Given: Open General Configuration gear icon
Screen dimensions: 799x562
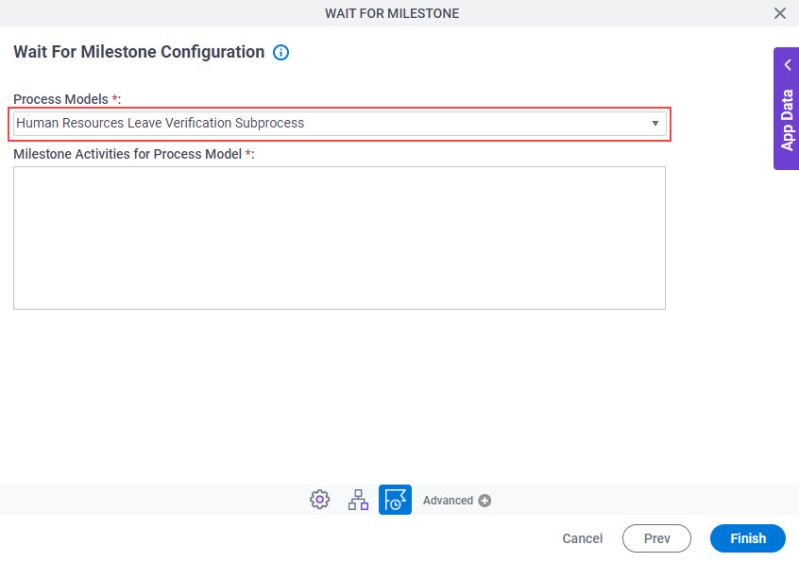Looking at the screenshot, I should click(x=319, y=500).
